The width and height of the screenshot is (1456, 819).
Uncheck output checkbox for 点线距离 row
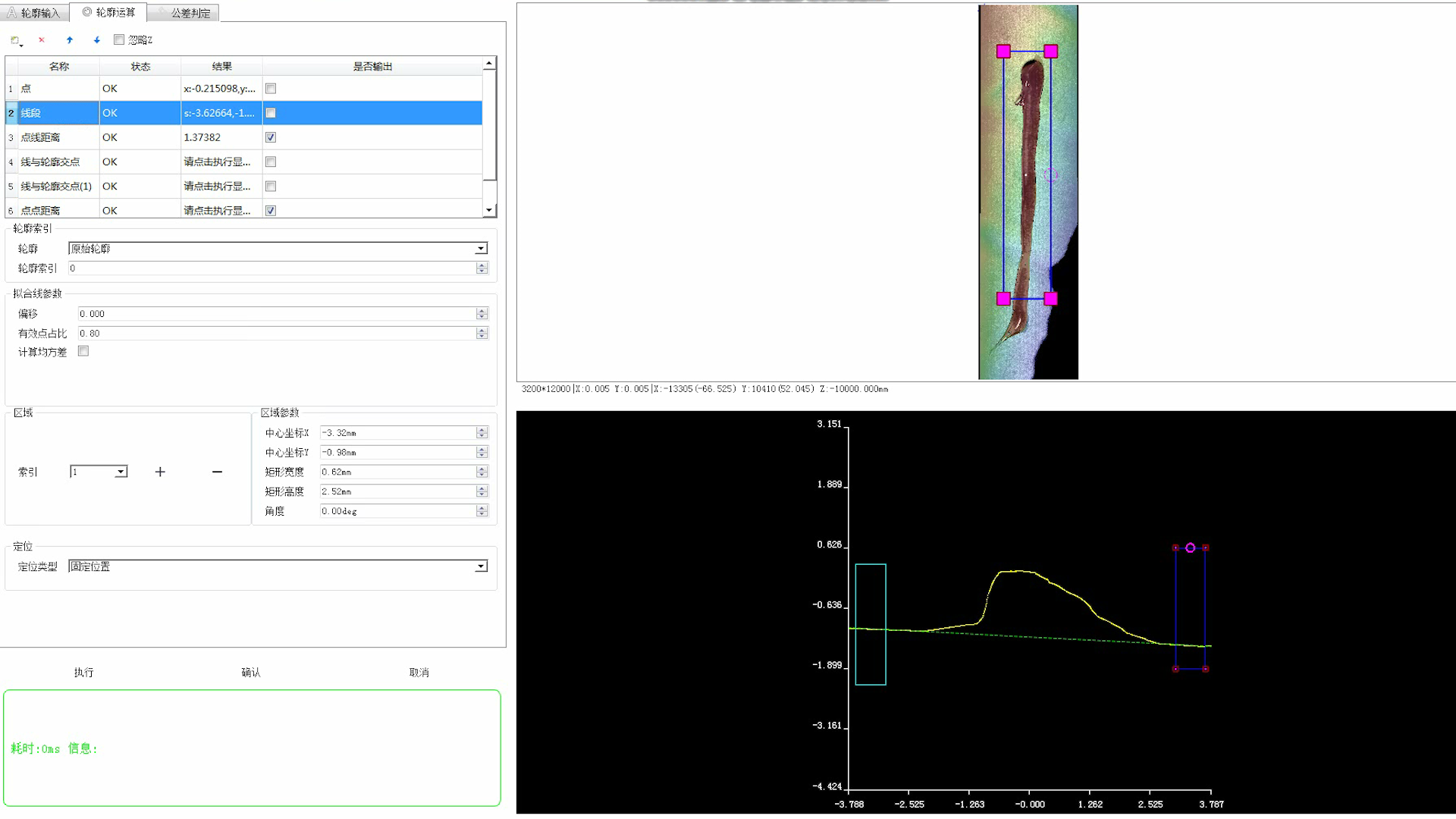(271, 137)
